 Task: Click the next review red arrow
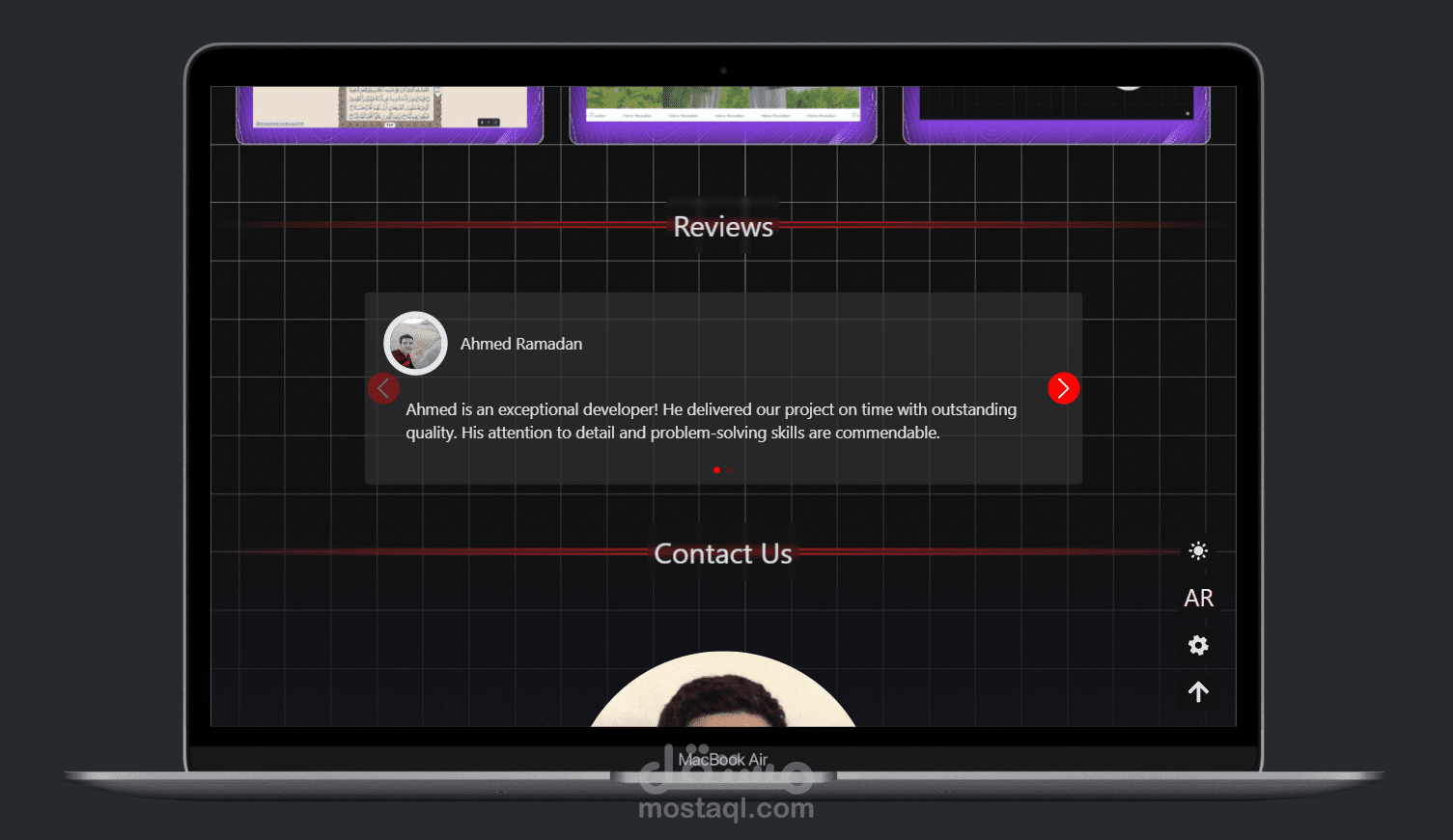pos(1063,388)
